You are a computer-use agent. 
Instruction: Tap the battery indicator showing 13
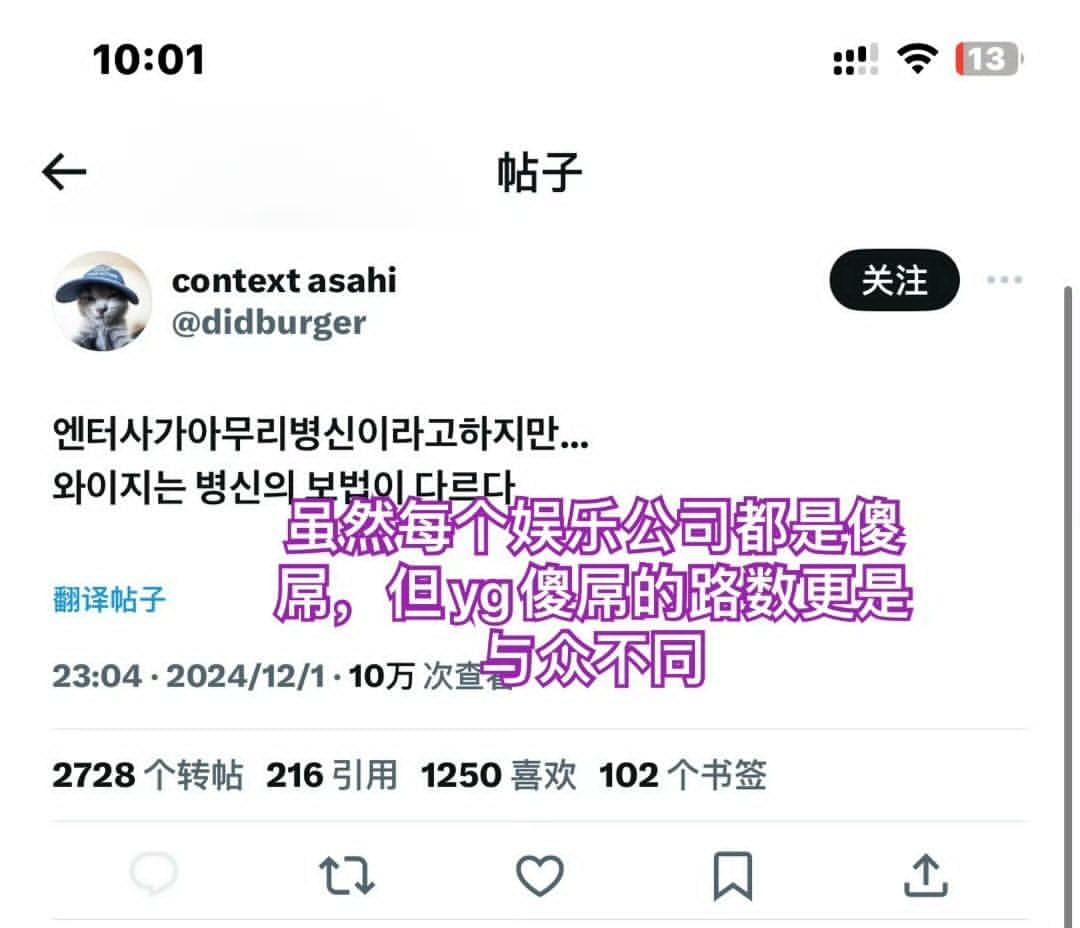tap(988, 59)
